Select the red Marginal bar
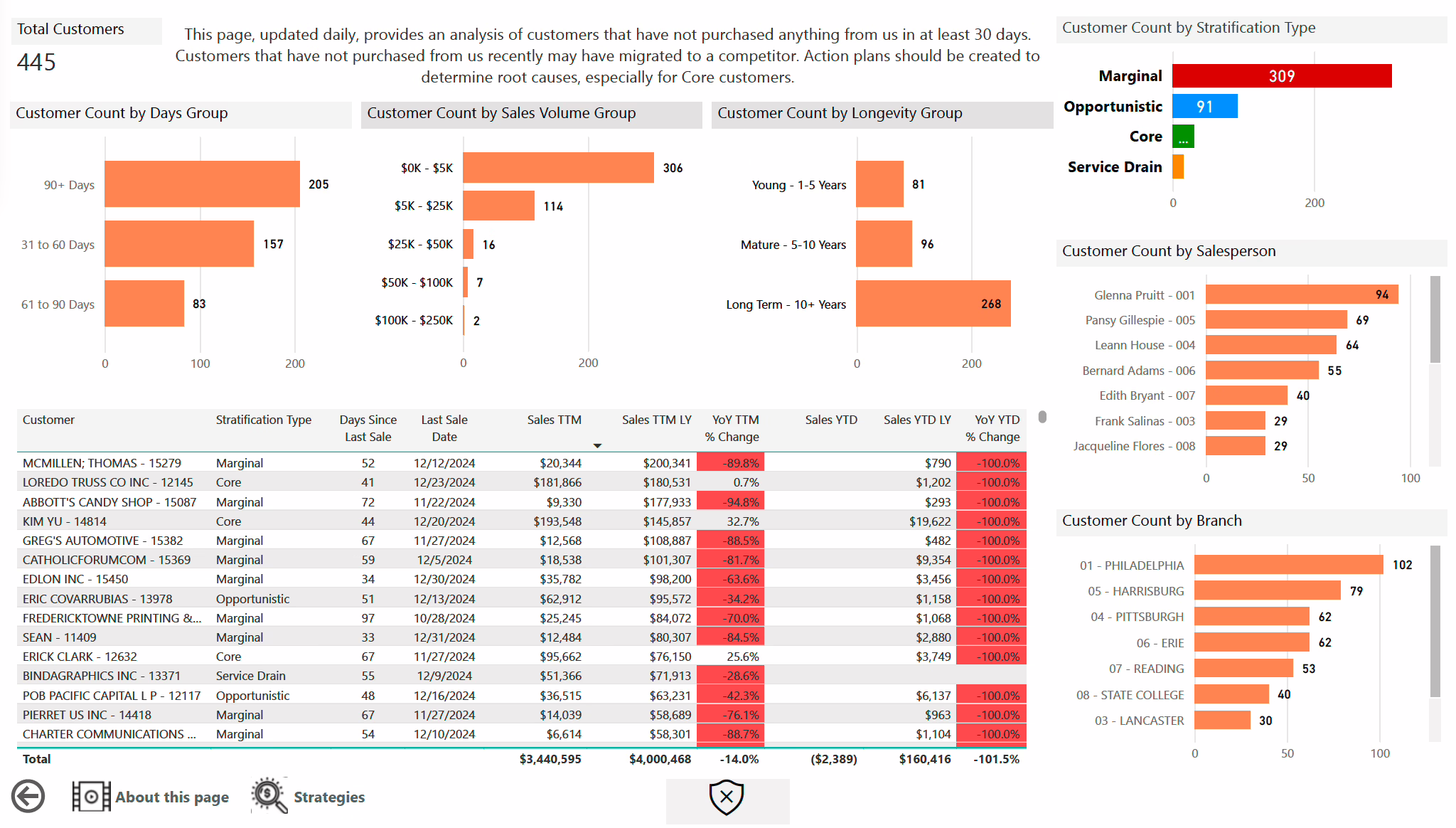 point(1281,76)
